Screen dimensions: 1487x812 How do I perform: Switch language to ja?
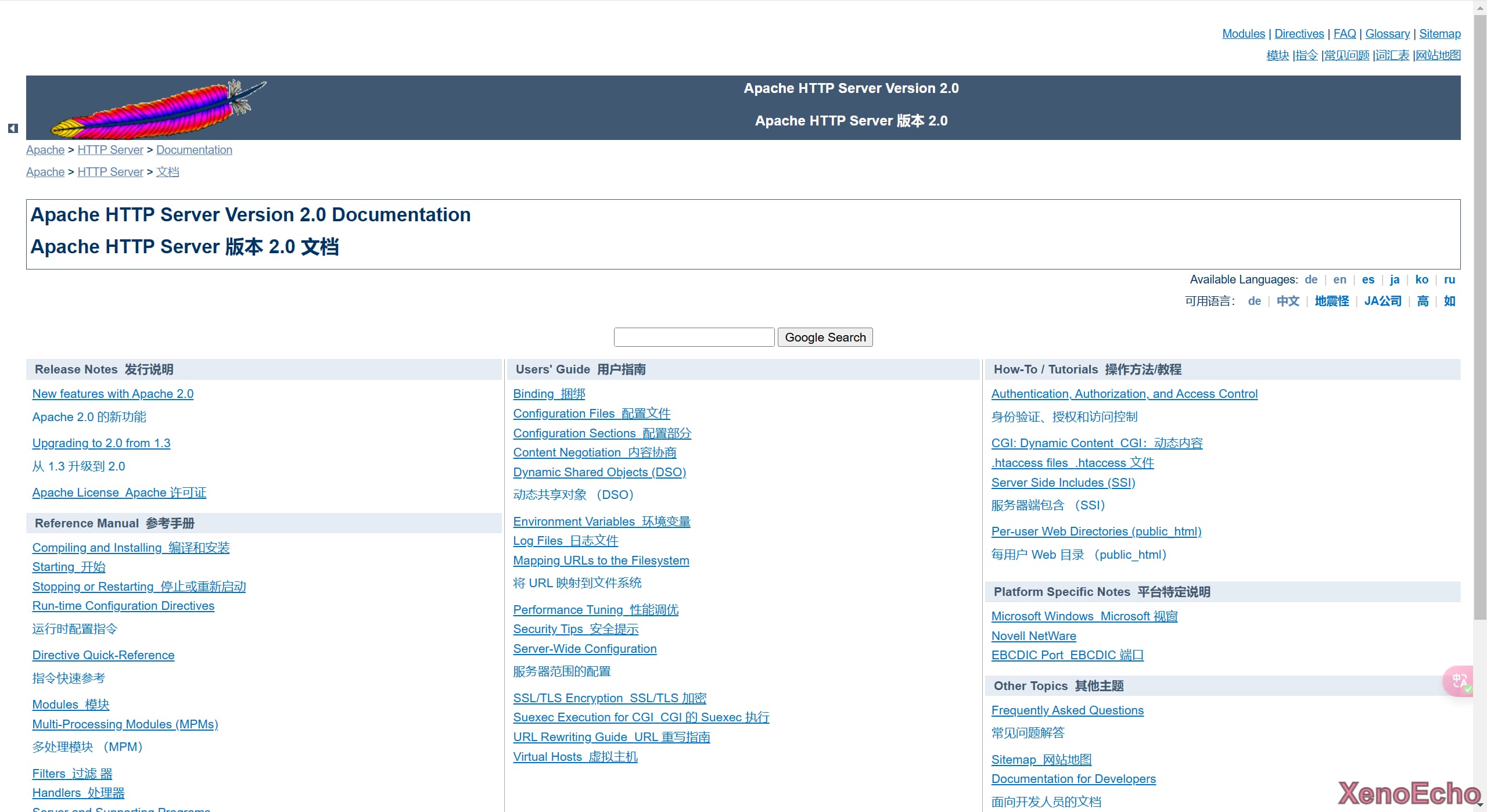(1394, 279)
